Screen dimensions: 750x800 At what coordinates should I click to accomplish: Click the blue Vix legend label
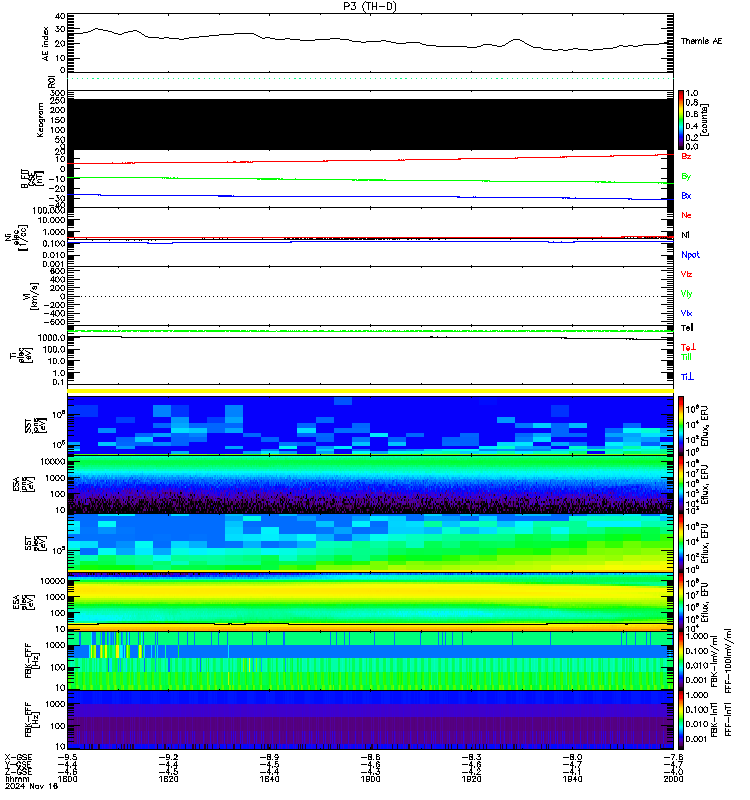[686, 313]
